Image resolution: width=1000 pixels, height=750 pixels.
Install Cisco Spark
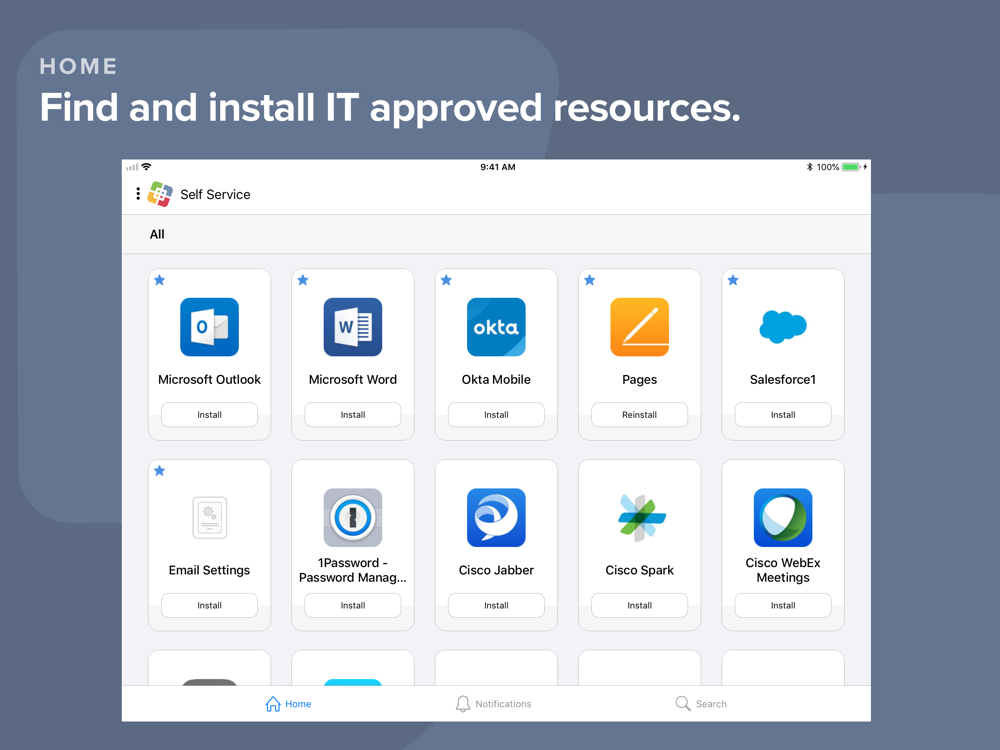[x=640, y=605]
